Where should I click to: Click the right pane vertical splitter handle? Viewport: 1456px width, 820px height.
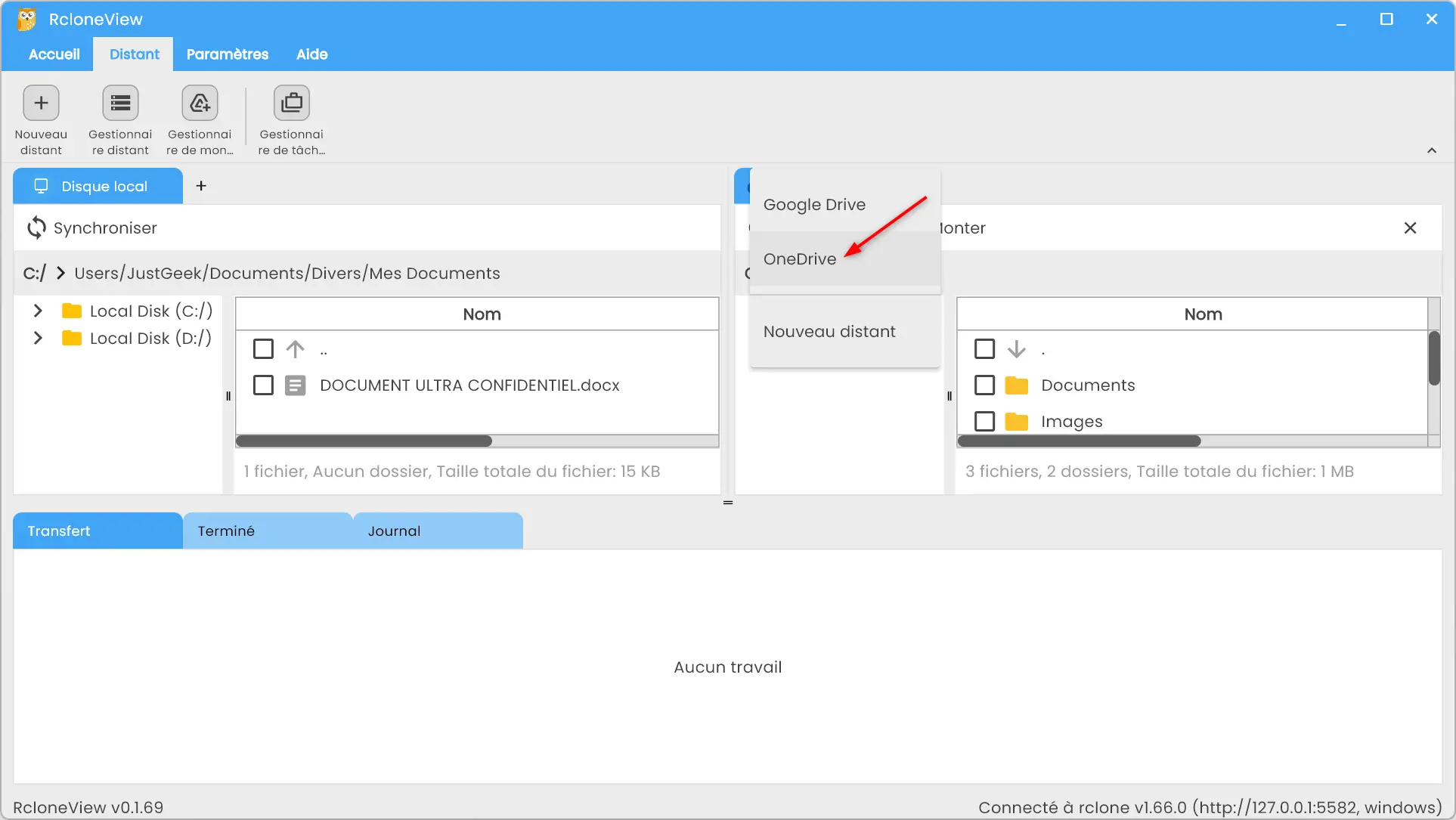[949, 396]
